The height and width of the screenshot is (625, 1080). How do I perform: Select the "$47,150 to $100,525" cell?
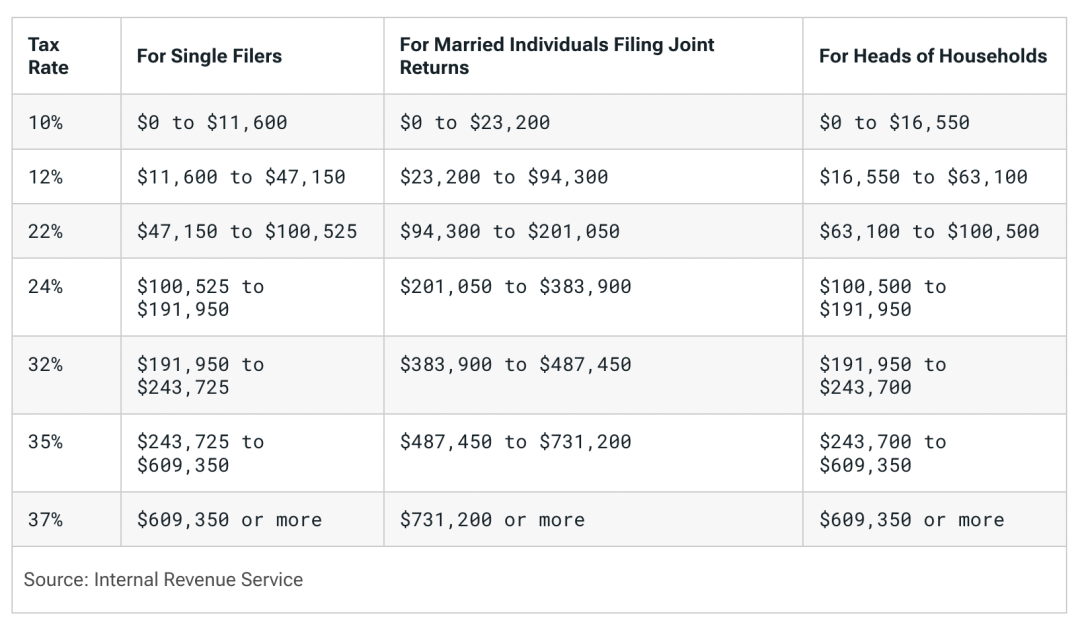(247, 231)
